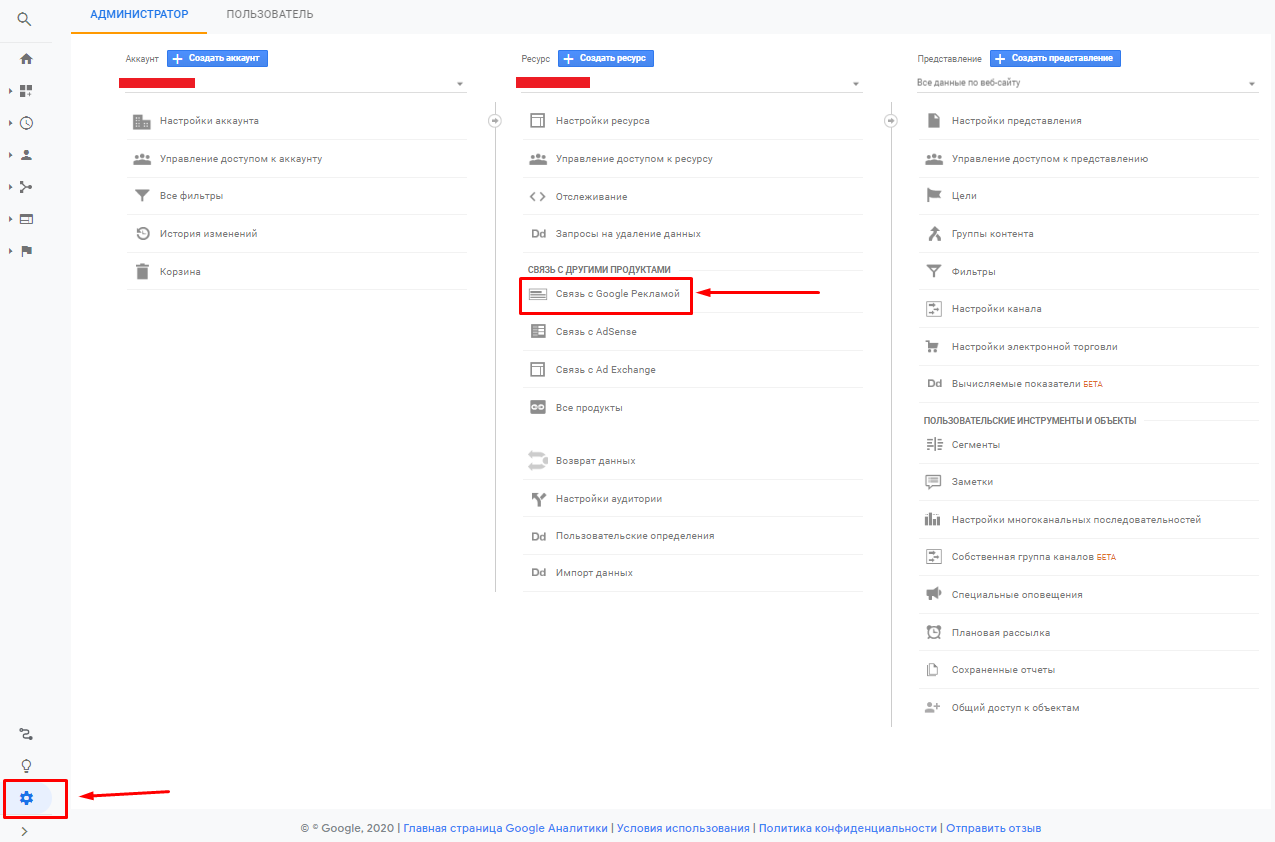
Task: Open Настройки многоканальных последовательностей
Action: point(1076,520)
